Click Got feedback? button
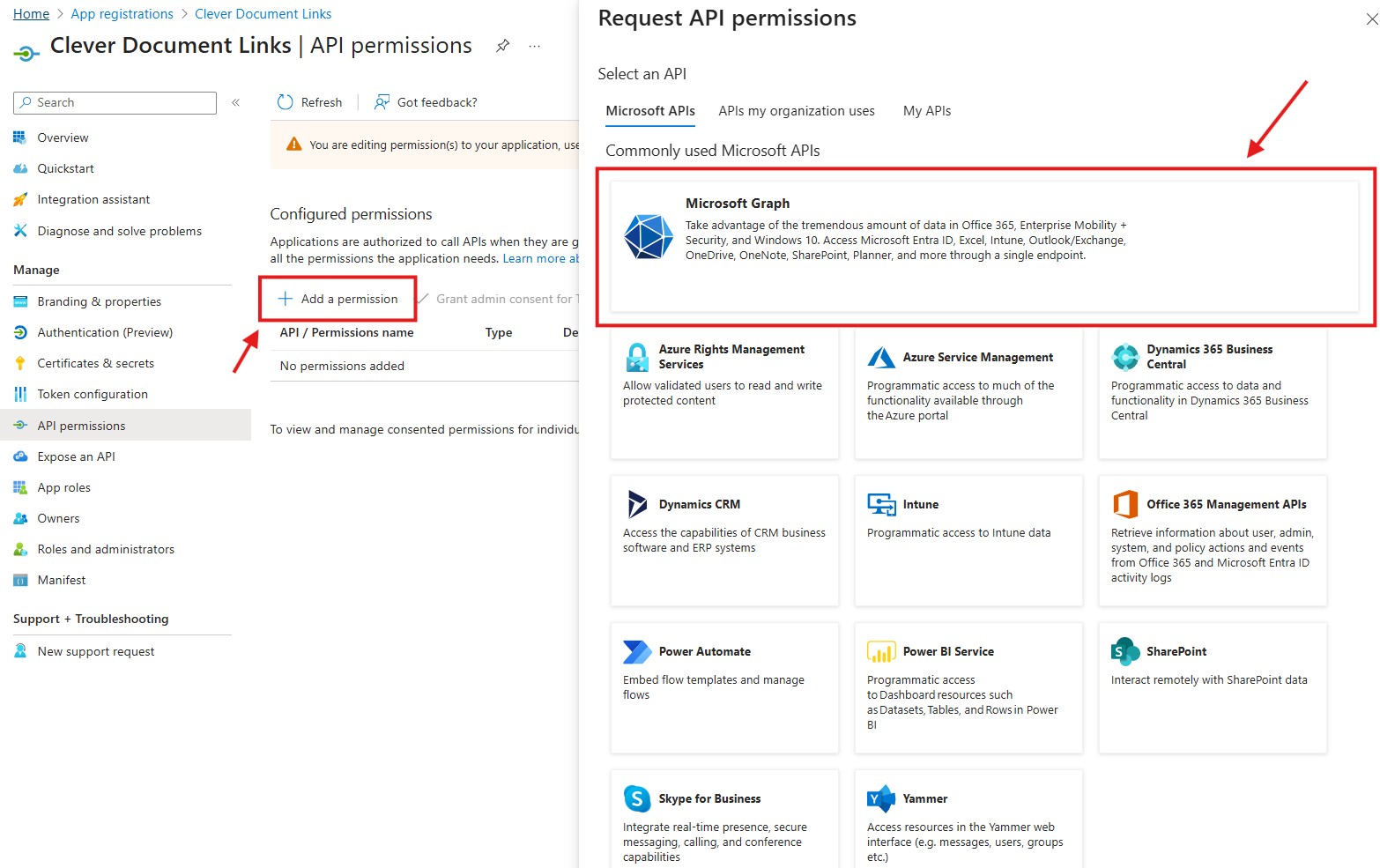The height and width of the screenshot is (868, 1380). tap(426, 102)
